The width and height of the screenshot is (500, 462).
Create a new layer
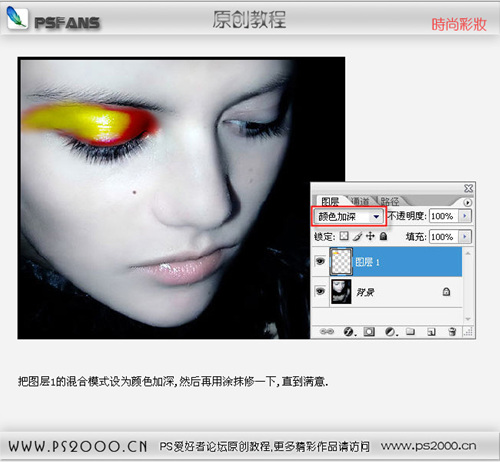(x=431, y=332)
